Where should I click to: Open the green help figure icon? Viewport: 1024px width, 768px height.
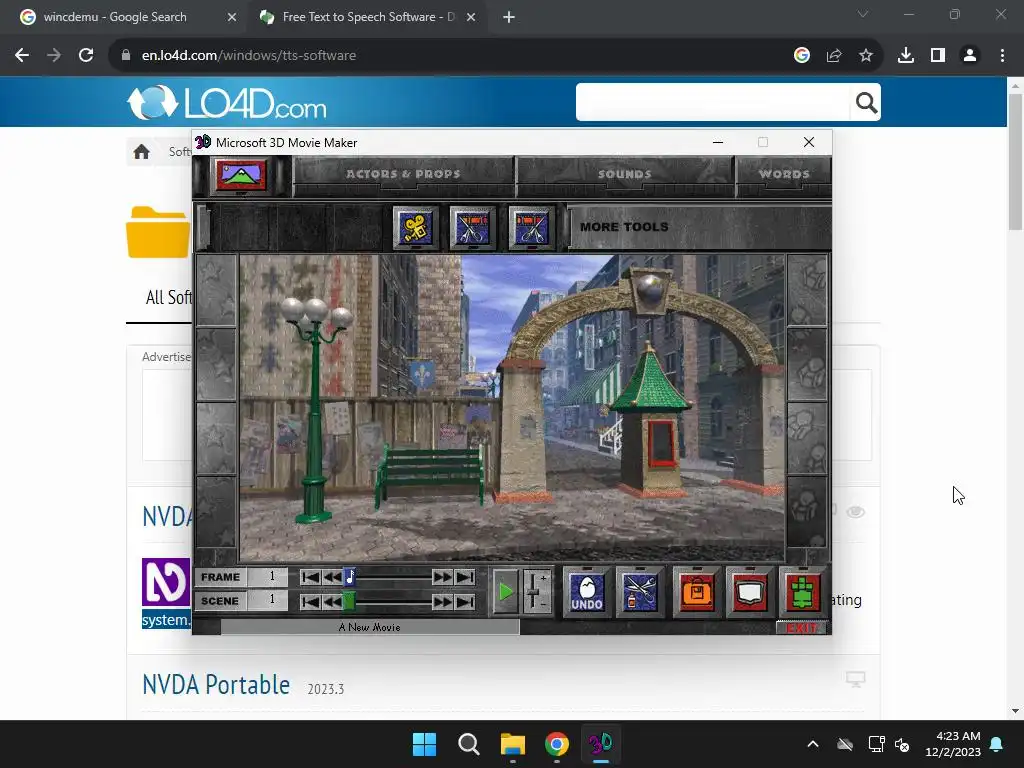click(x=803, y=592)
